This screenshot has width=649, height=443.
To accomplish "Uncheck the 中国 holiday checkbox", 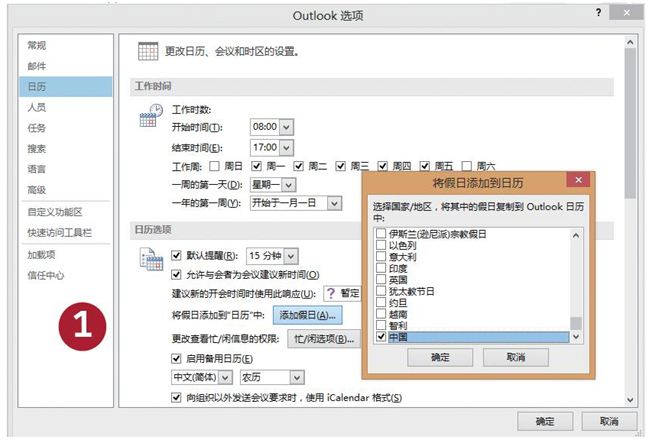I will pyautogui.click(x=381, y=337).
